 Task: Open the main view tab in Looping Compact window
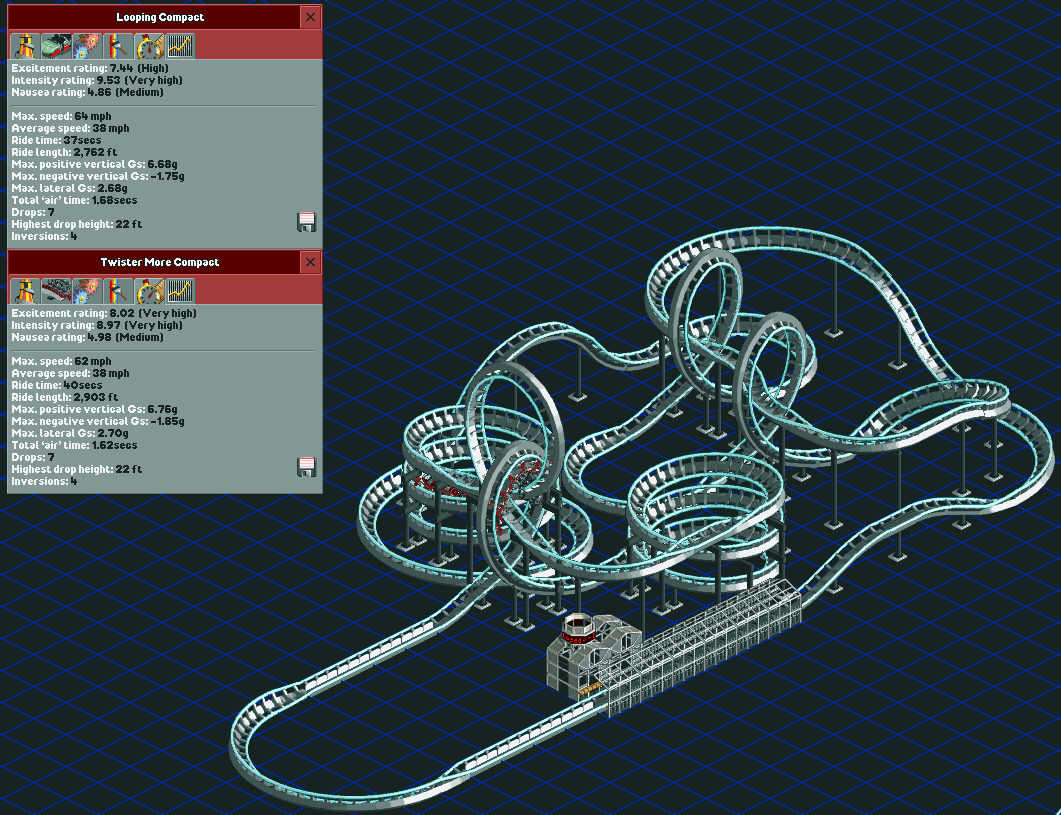(x=25, y=46)
